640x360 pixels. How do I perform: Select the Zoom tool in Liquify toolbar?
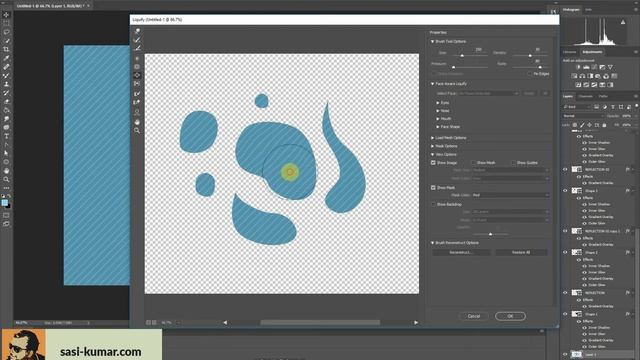[137, 131]
